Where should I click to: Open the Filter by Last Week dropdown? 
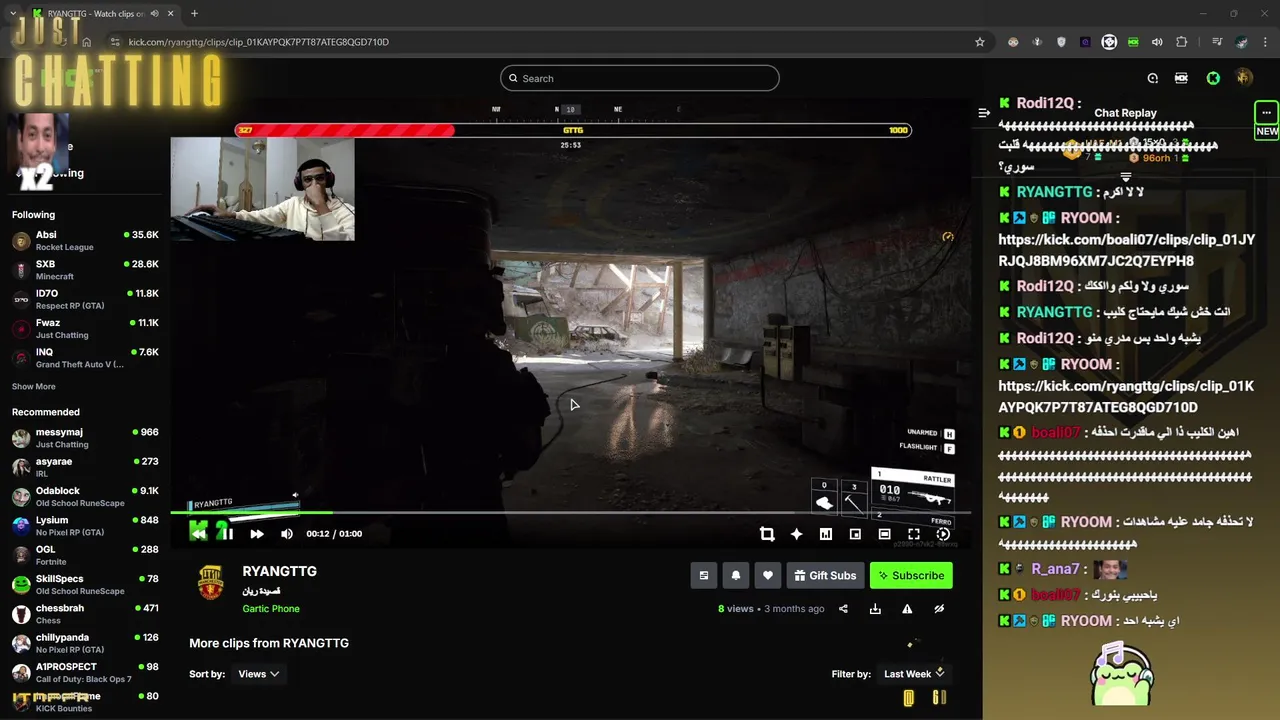913,674
